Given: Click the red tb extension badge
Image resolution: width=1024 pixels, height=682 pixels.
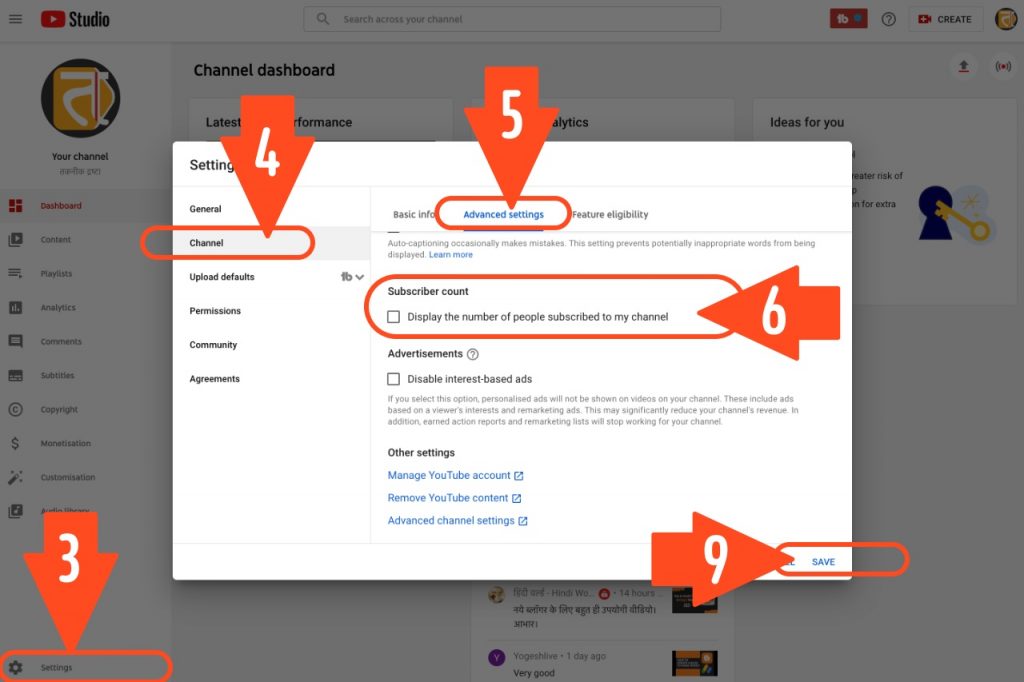Looking at the screenshot, I should click(848, 19).
